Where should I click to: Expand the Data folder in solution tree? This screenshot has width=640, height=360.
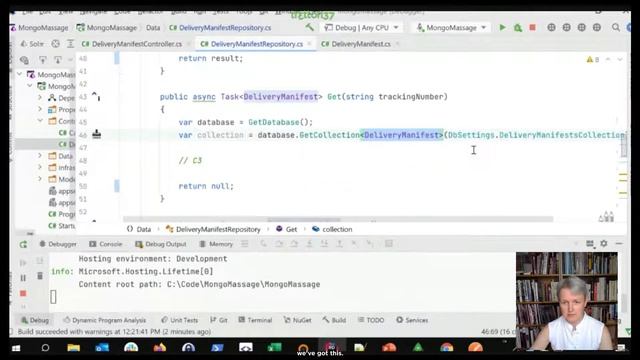point(40,156)
